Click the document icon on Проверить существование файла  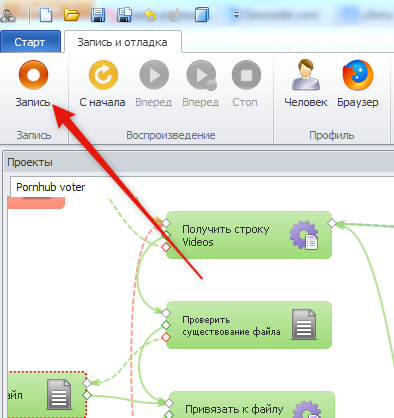(x=304, y=324)
